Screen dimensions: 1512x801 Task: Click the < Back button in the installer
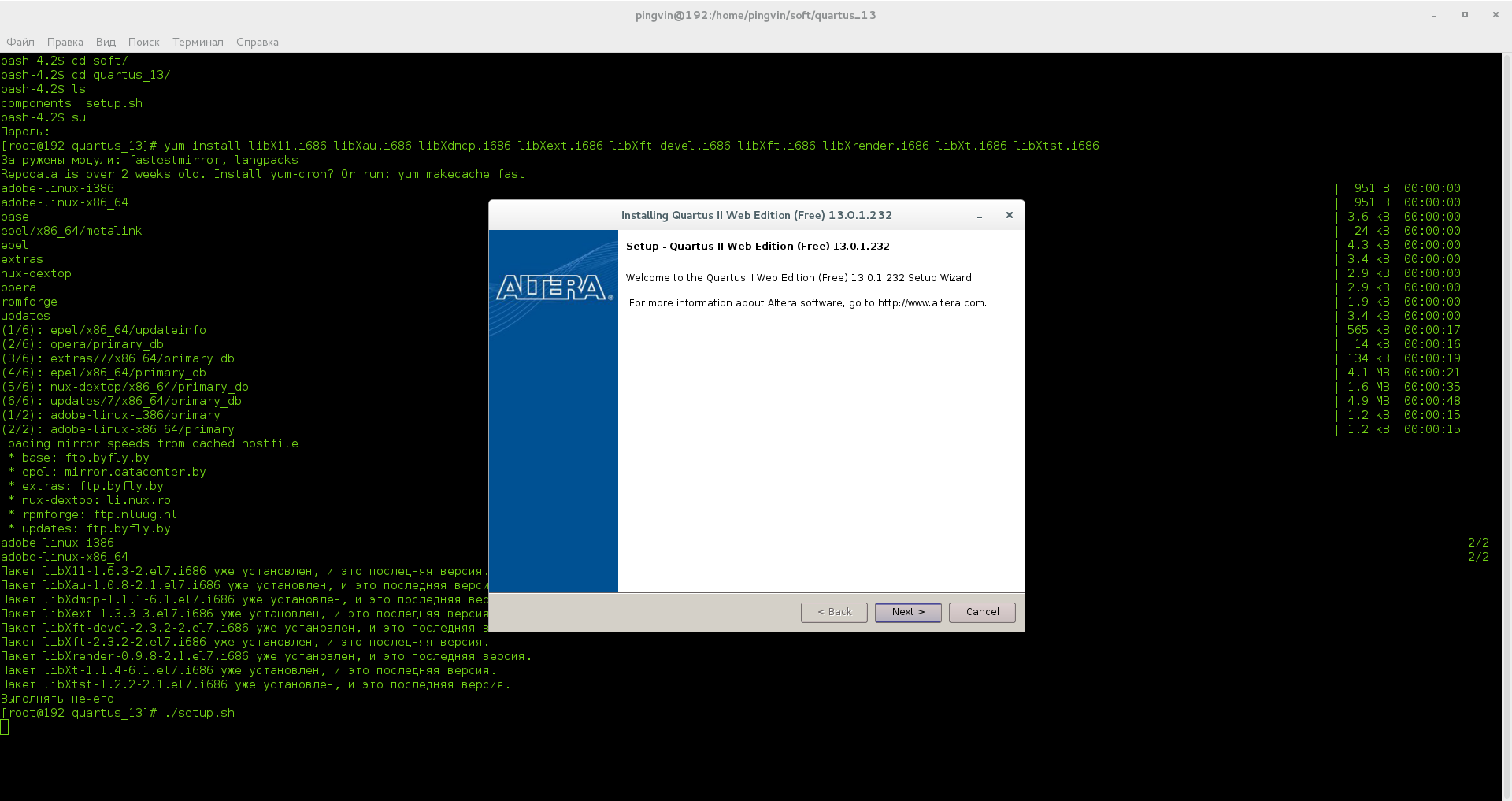click(834, 612)
